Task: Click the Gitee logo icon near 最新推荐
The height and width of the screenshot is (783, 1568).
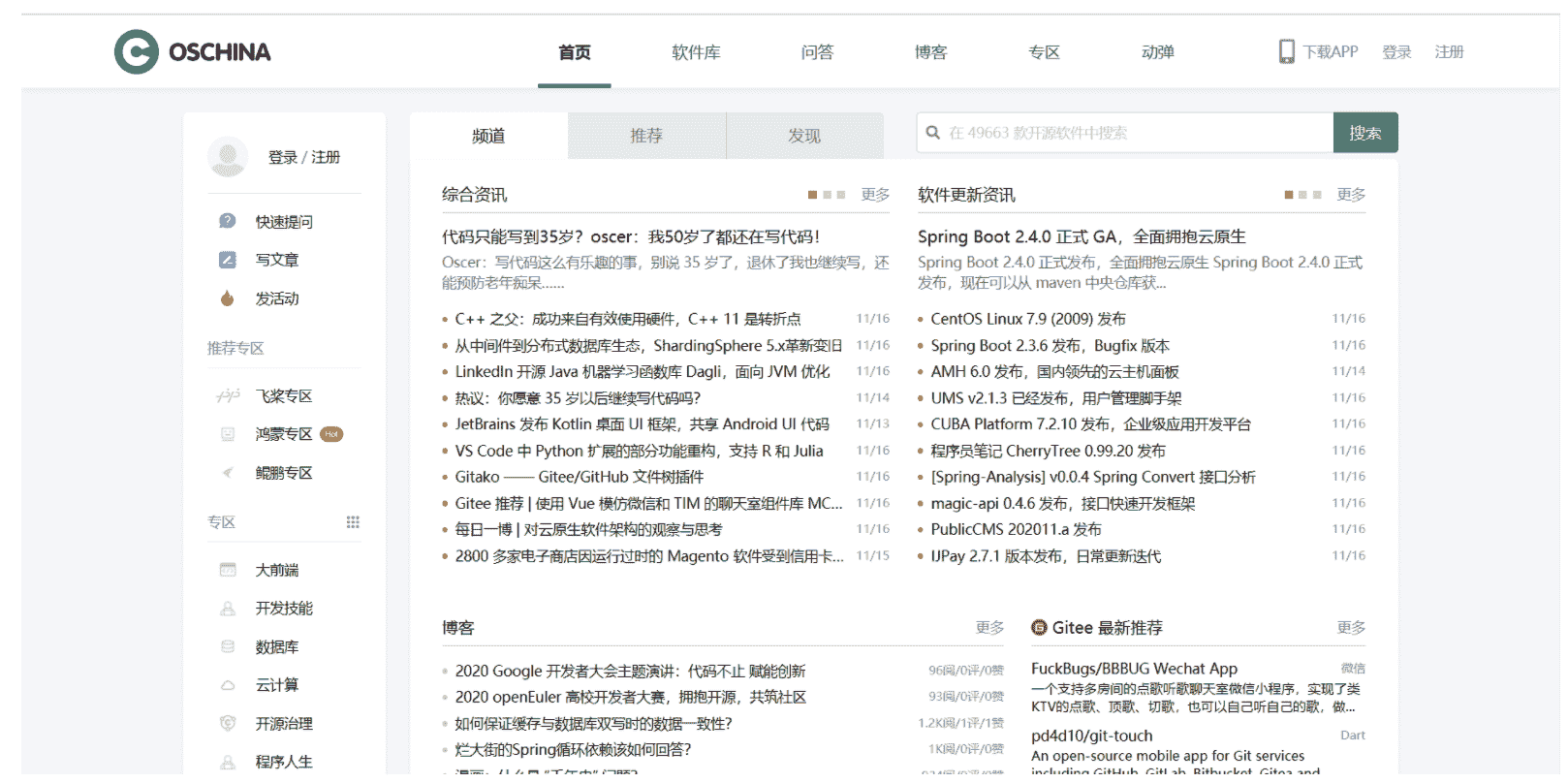Action: point(1039,628)
